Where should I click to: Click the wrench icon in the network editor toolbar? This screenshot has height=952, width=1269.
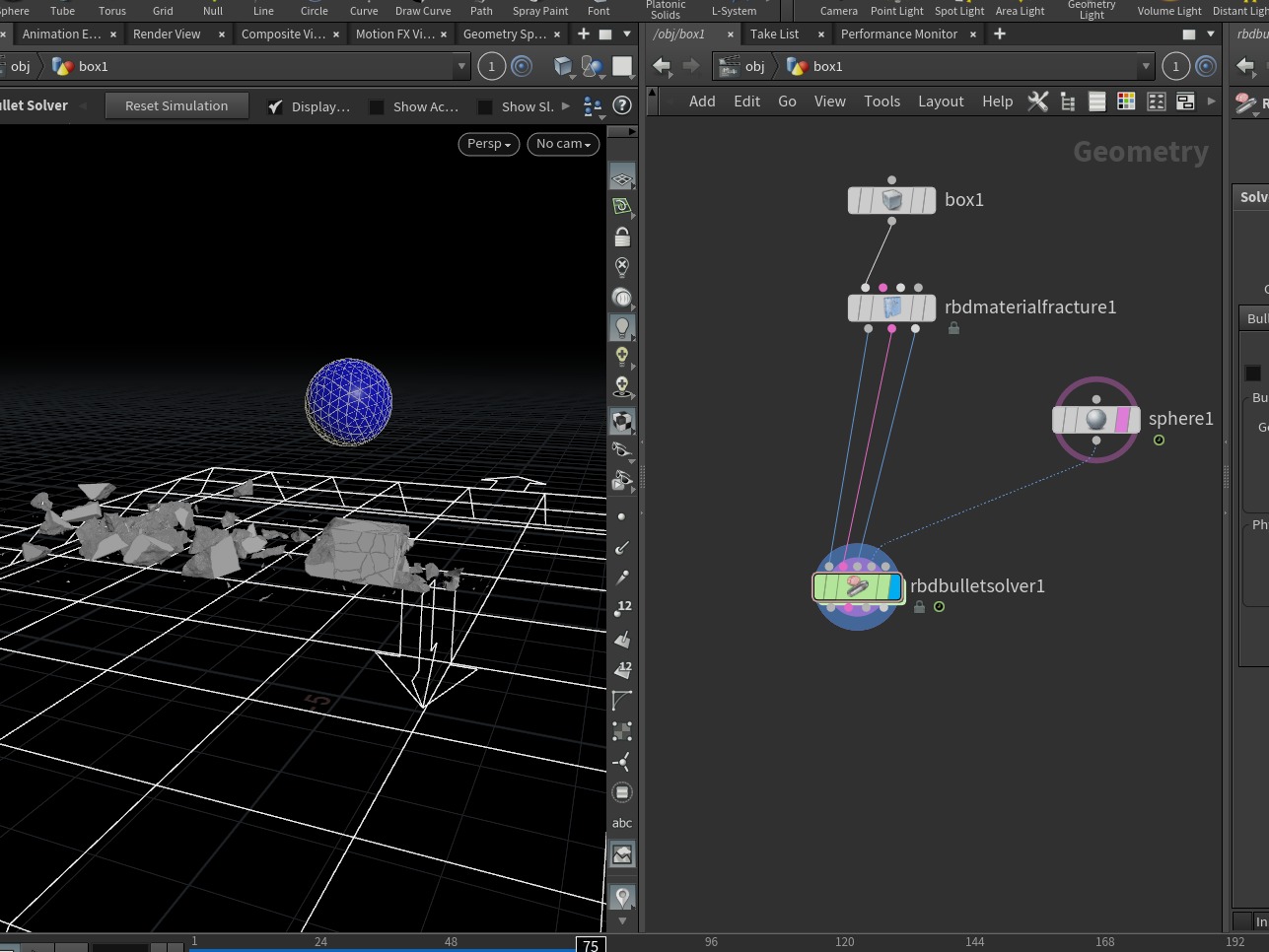point(1038,101)
